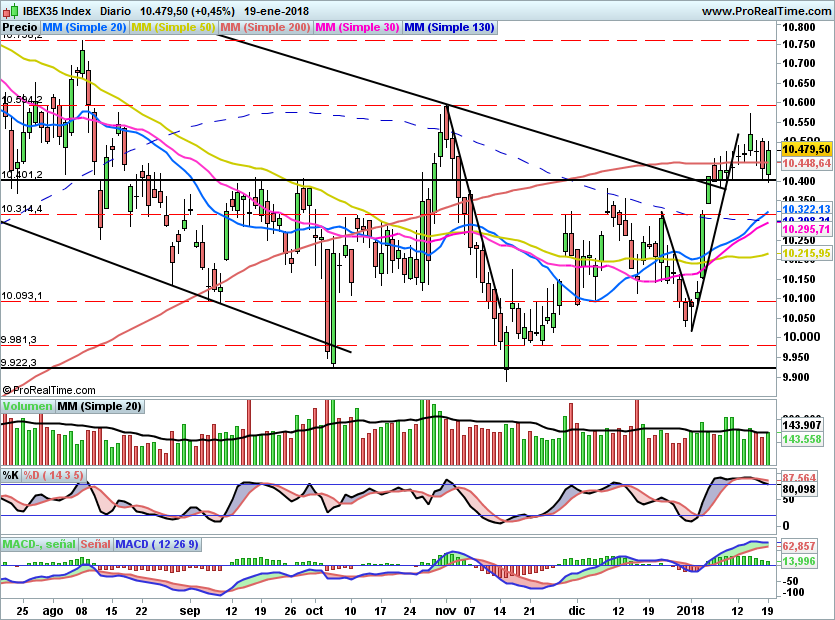Click the Volumen panel label
Image resolution: width=835 pixels, height=620 pixels.
28,406
